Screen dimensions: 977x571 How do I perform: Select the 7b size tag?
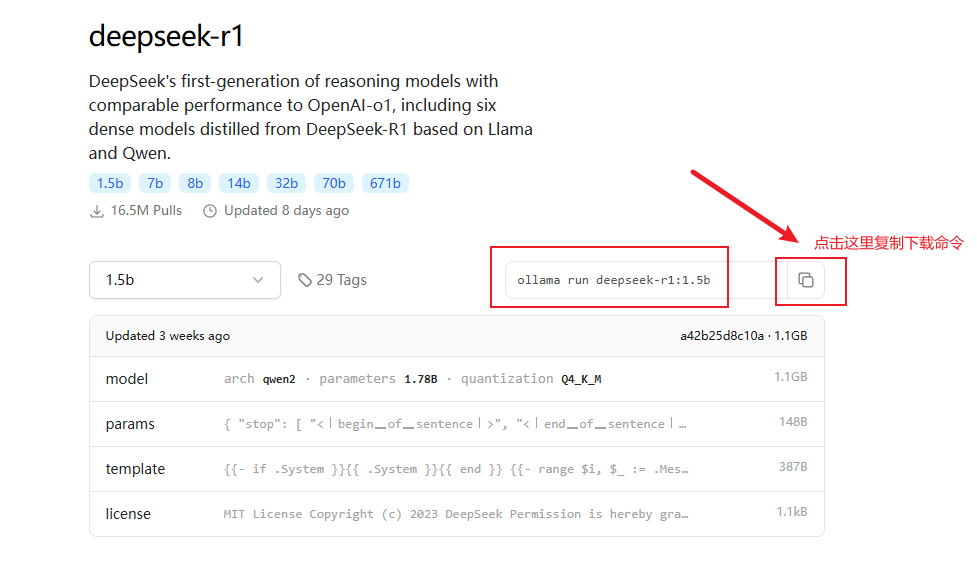[x=154, y=183]
